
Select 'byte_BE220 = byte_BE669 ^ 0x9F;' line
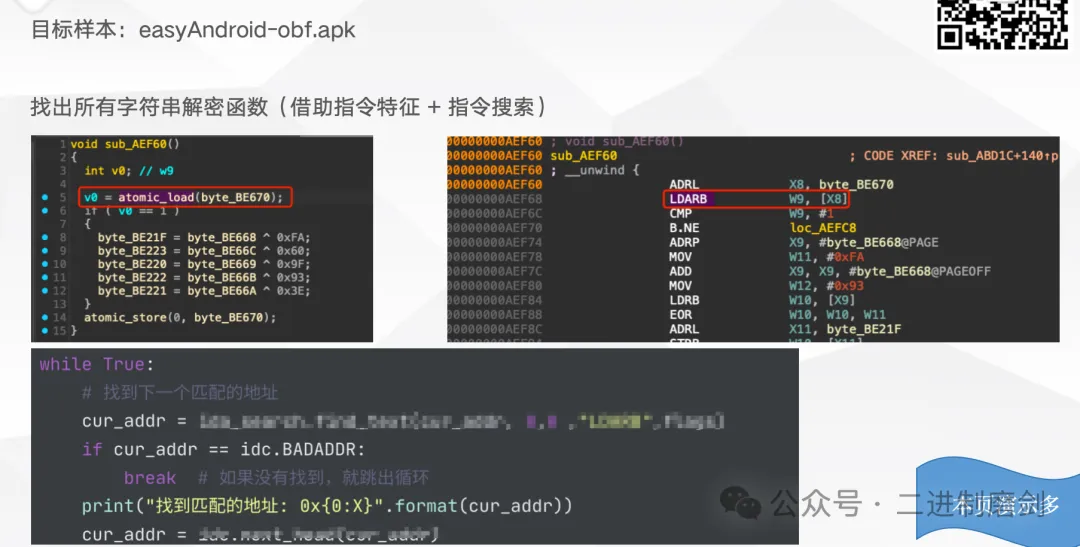(204, 264)
